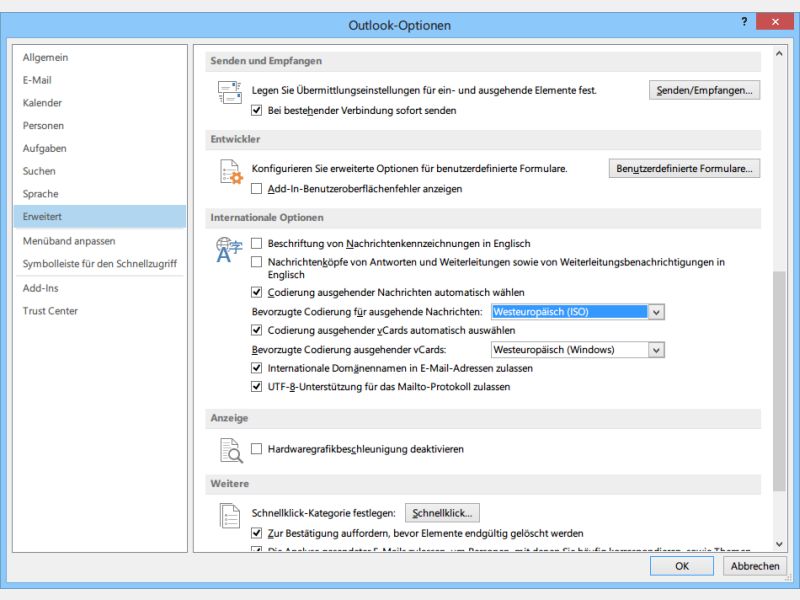Uncheck 'Internationale Domänennamen in E-Mail-Adressen zulassen'
Image resolution: width=800 pixels, height=600 pixels.
click(x=257, y=368)
